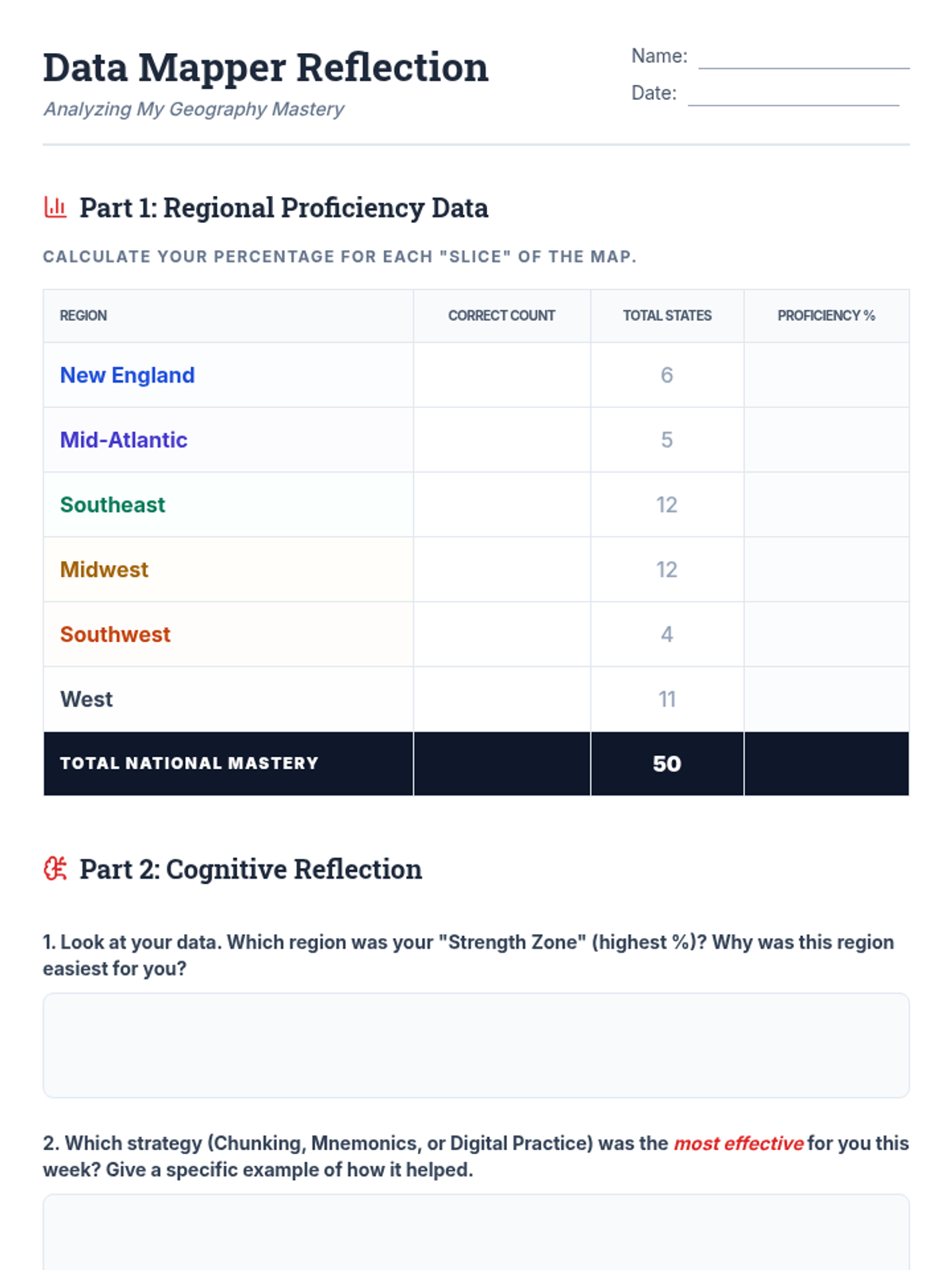
Task: Select Mid-Atlantic's Correct Count cell
Action: coord(501,440)
